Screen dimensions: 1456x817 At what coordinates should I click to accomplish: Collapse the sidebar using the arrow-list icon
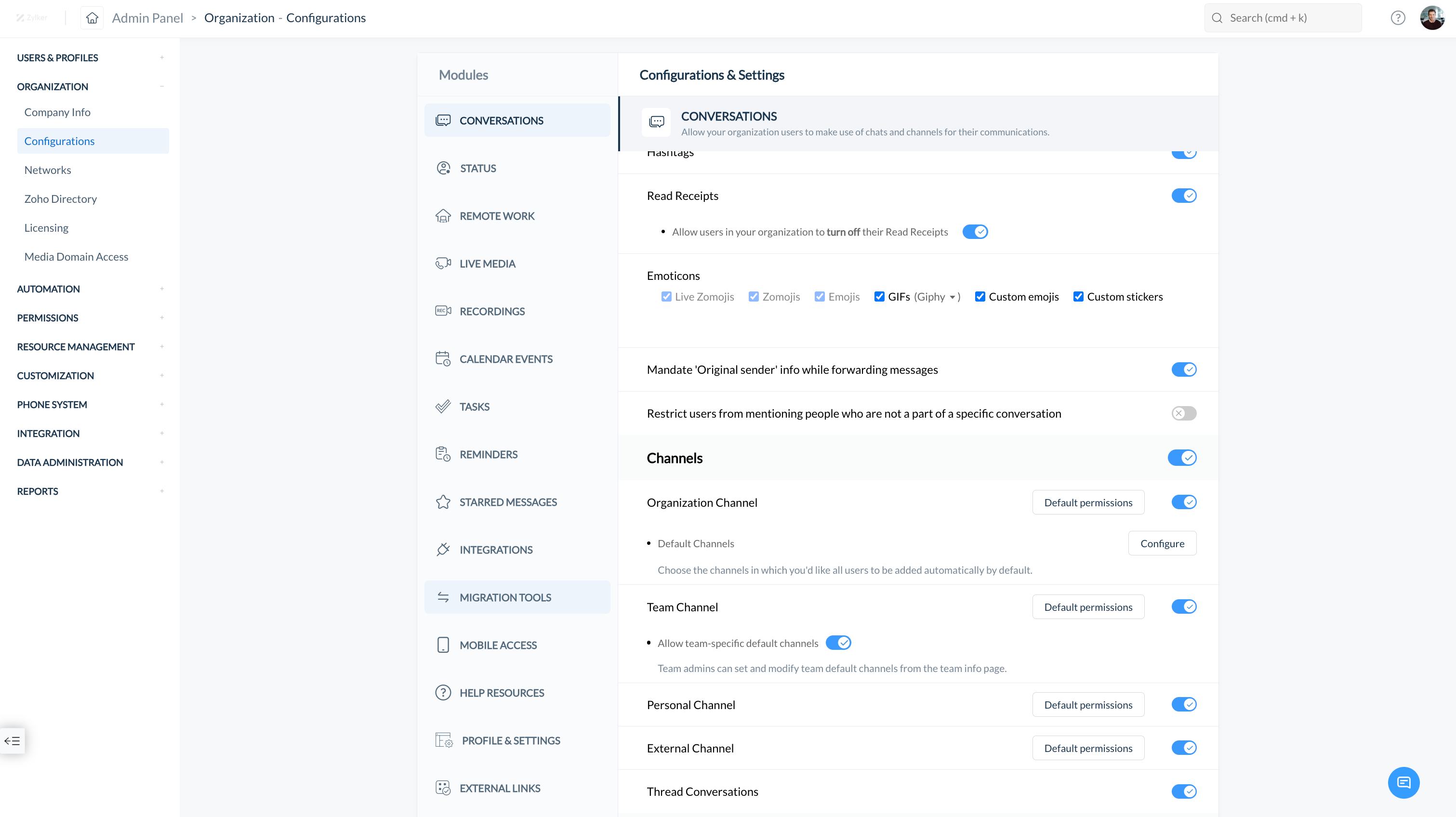click(13, 740)
